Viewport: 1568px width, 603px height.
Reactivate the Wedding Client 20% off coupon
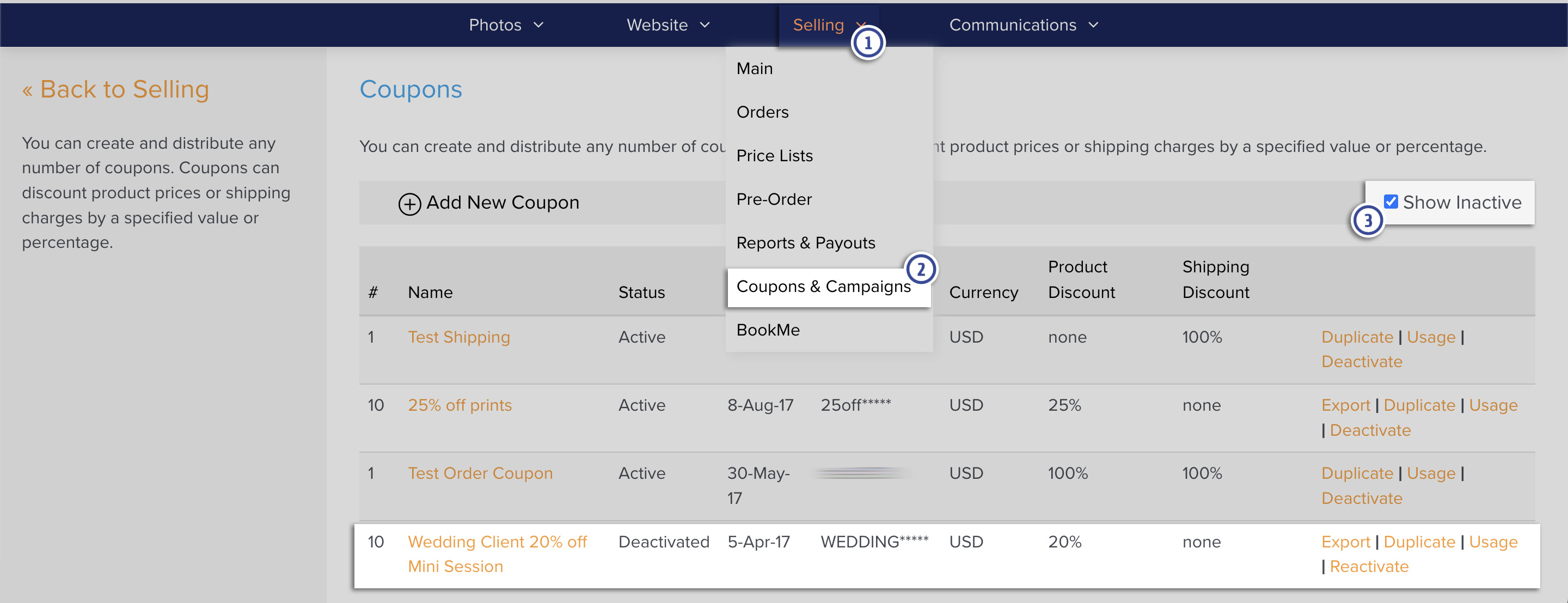pyautogui.click(x=1370, y=566)
